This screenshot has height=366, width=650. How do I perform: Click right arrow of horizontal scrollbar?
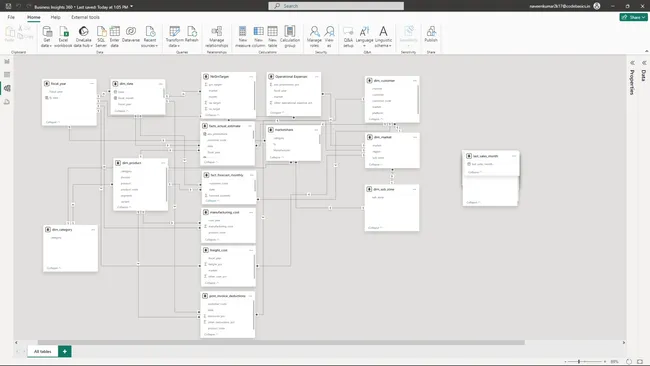pos(624,342)
